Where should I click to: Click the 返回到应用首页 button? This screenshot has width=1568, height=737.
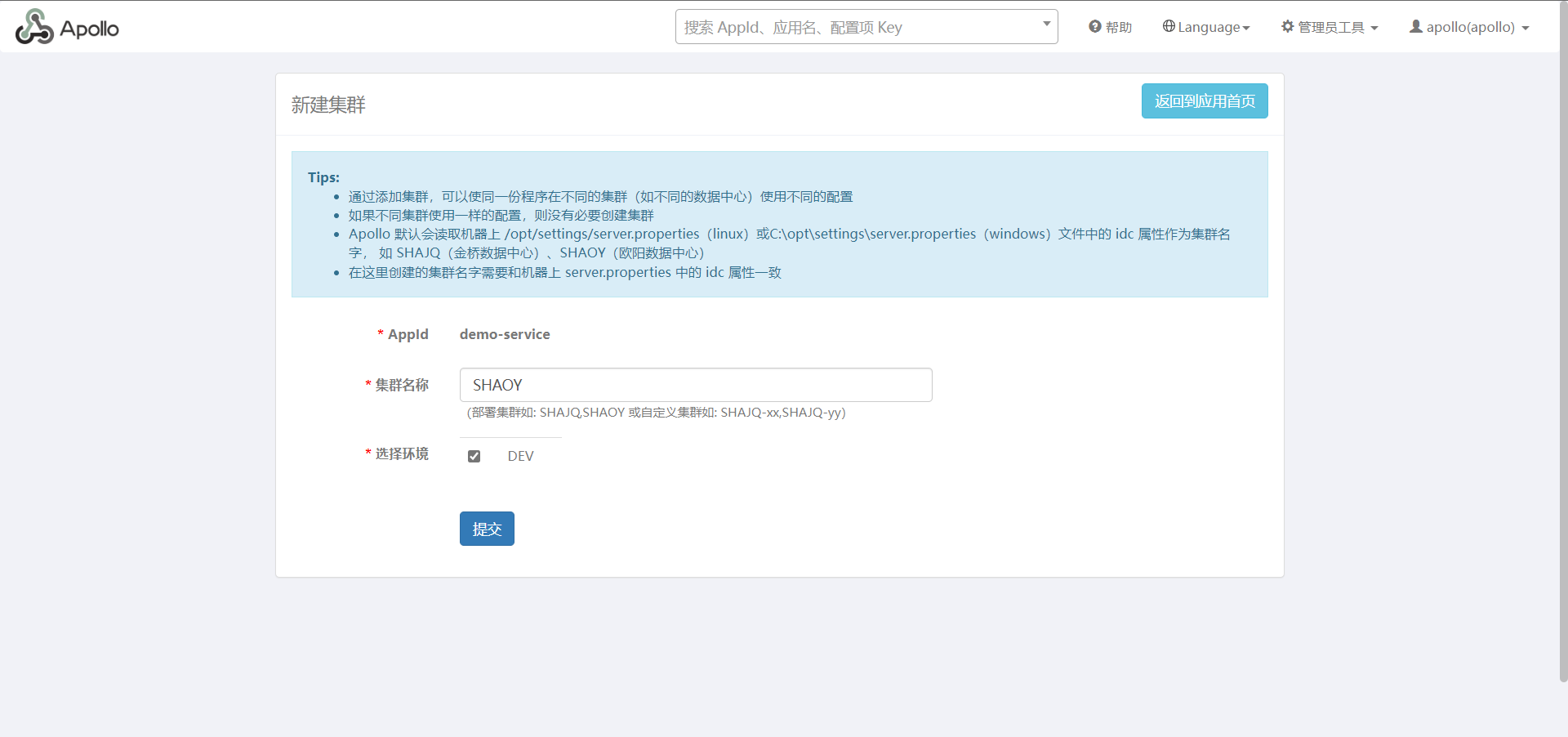1204,101
